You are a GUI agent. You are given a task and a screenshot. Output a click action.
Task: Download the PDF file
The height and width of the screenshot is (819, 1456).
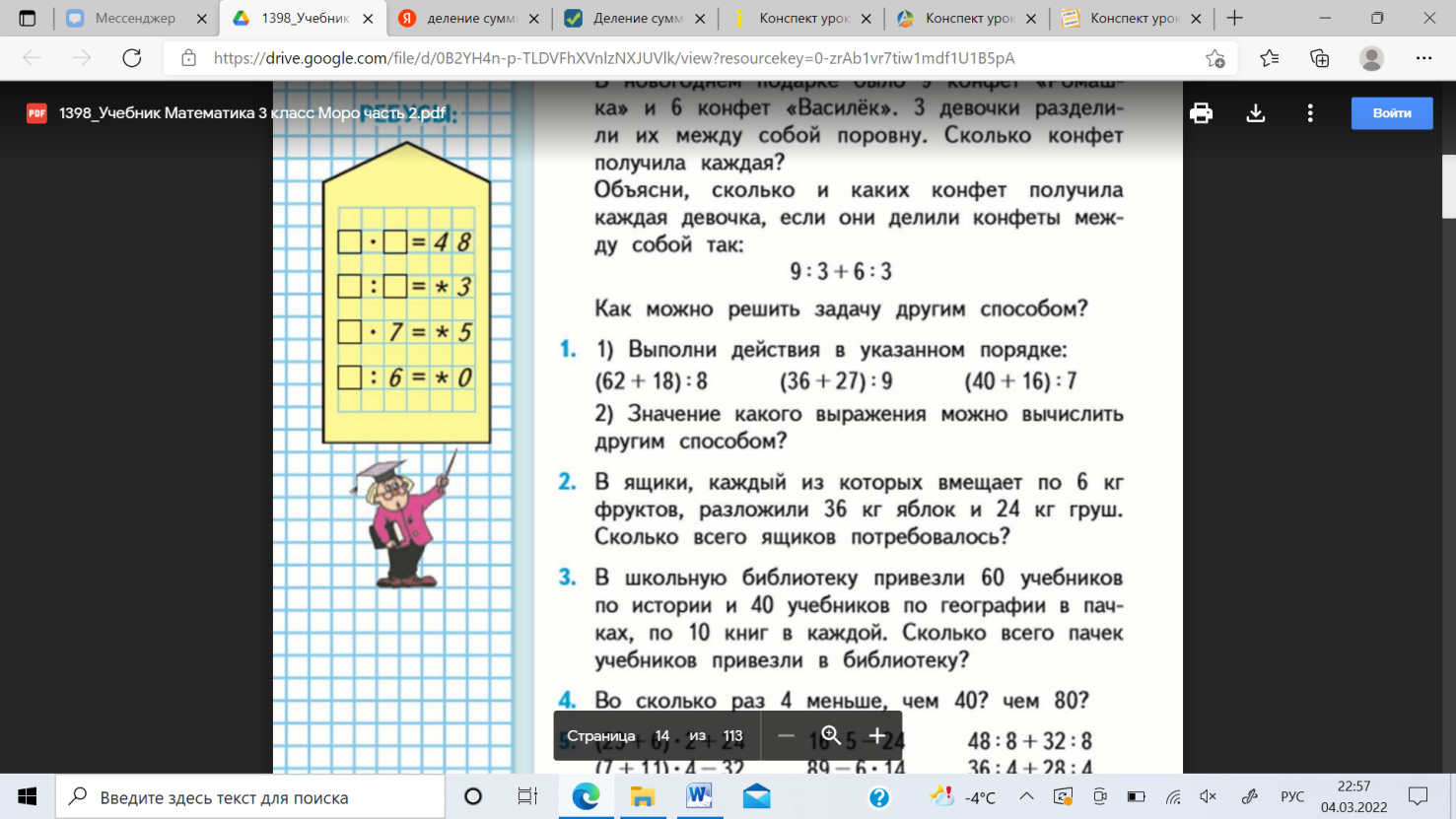point(1255,113)
